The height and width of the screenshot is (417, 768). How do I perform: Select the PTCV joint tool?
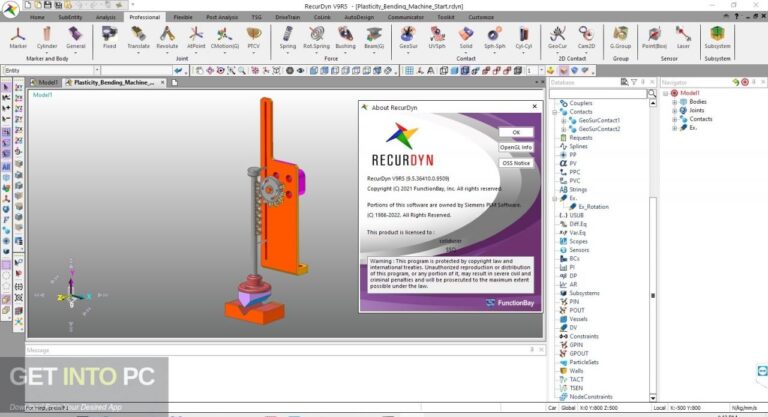(253, 38)
